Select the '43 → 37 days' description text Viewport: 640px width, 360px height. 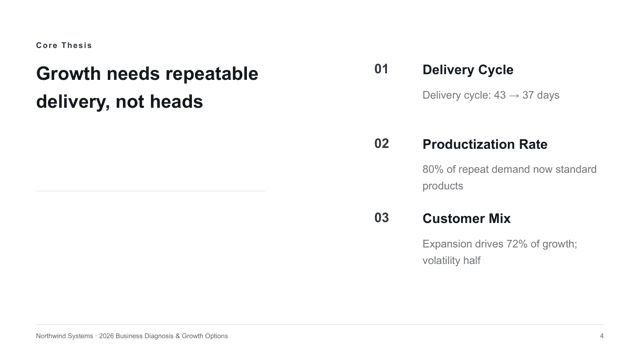click(x=527, y=95)
